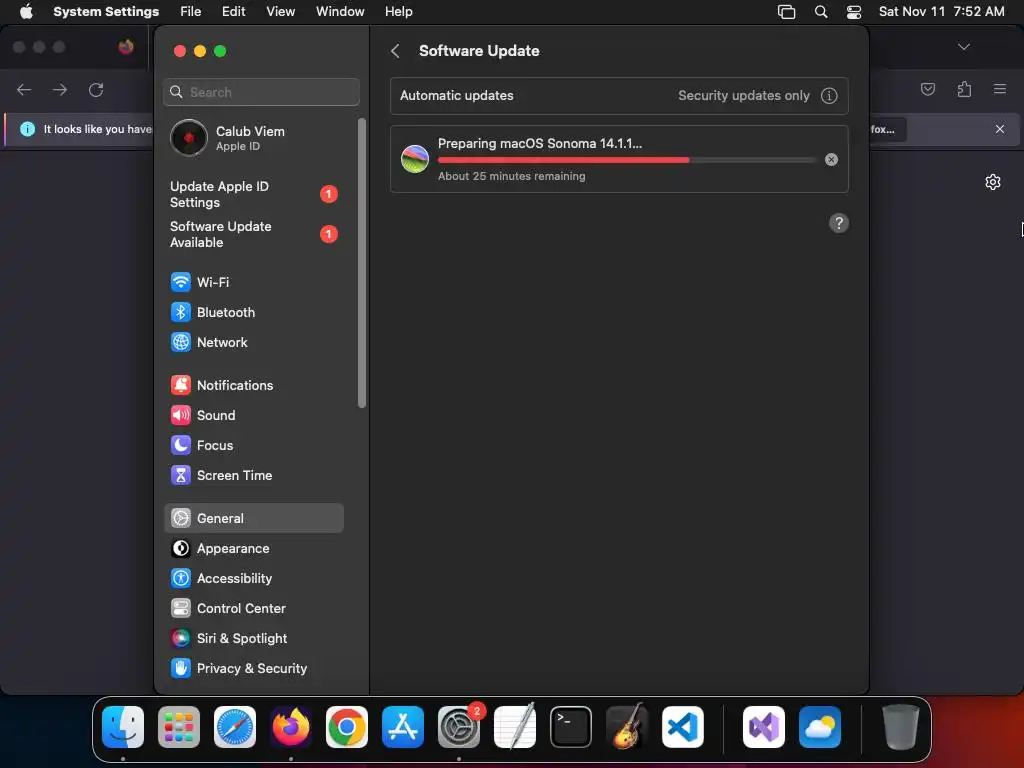Open the File menu

pyautogui.click(x=191, y=12)
